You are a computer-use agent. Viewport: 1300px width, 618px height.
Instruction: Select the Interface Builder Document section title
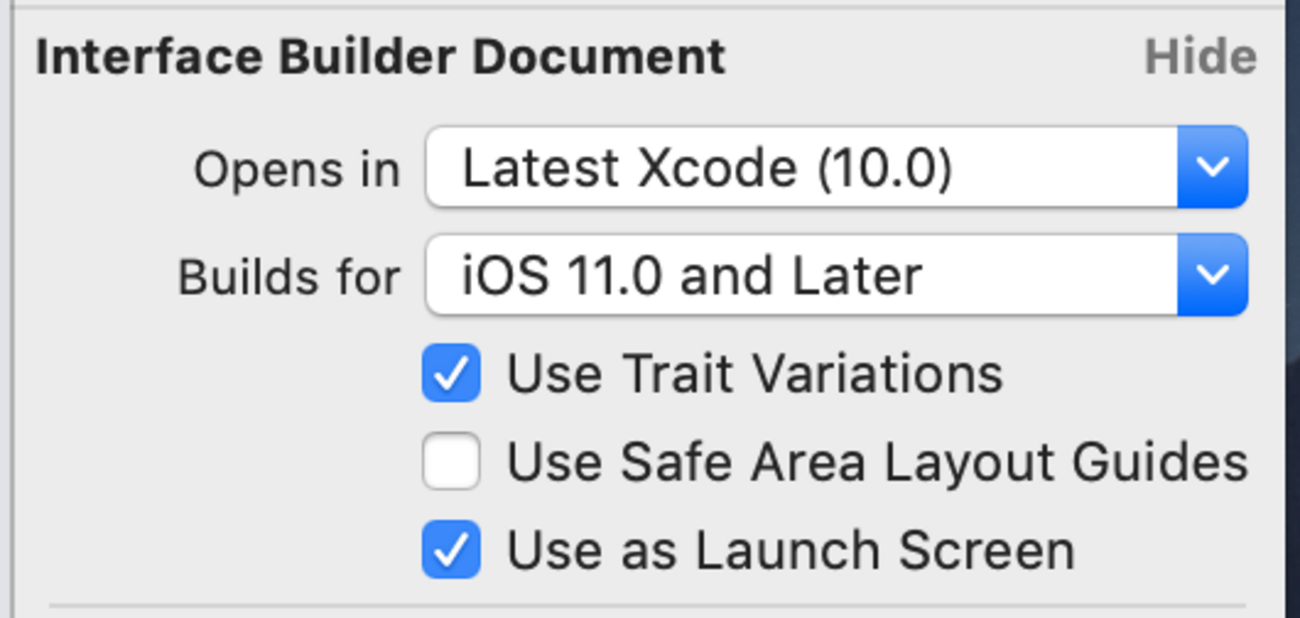pos(380,58)
